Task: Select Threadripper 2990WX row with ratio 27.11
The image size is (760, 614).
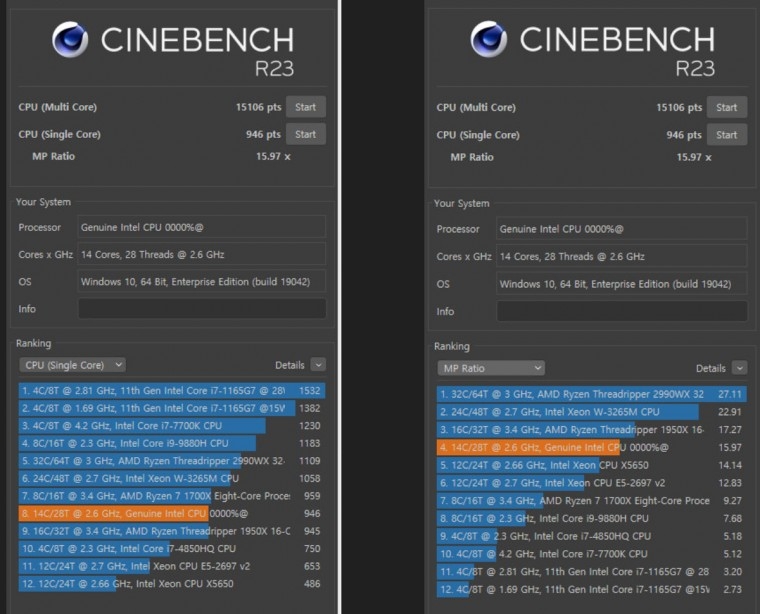Action: [591, 394]
